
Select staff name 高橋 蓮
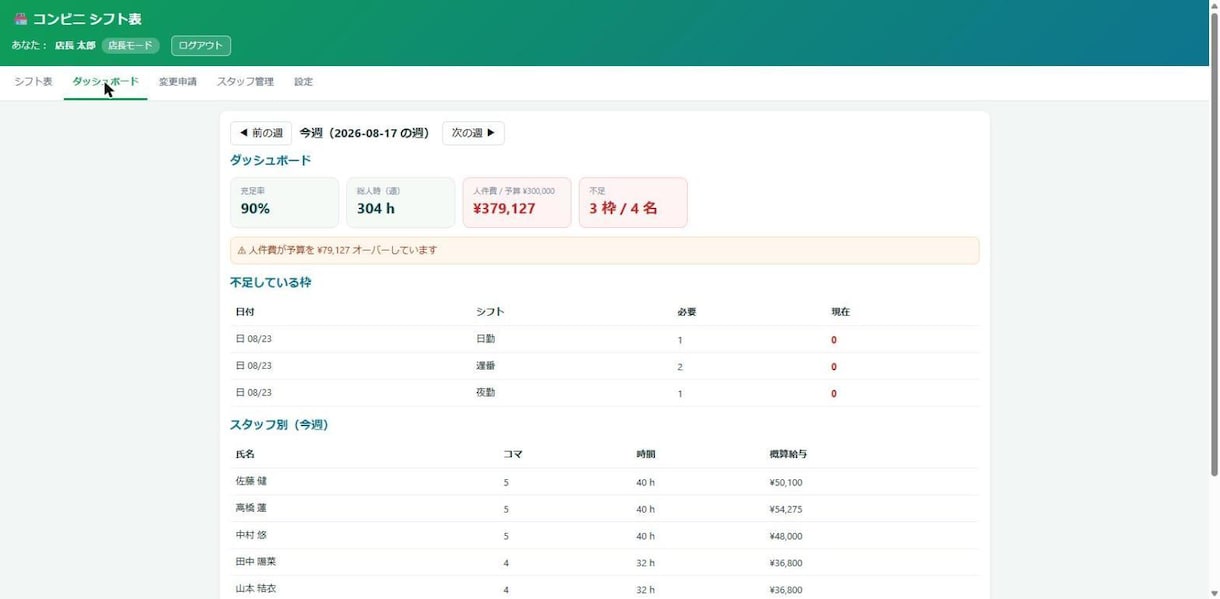tap(251, 508)
